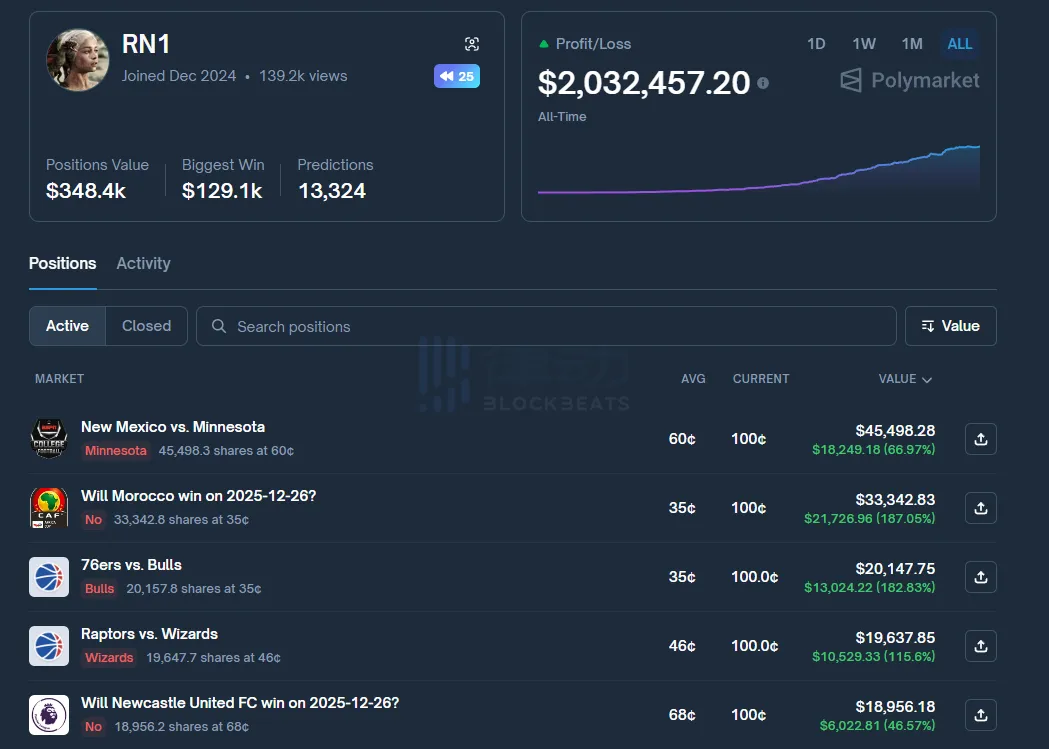Switch to Closed positions filter
1049x749 pixels.
click(x=146, y=326)
